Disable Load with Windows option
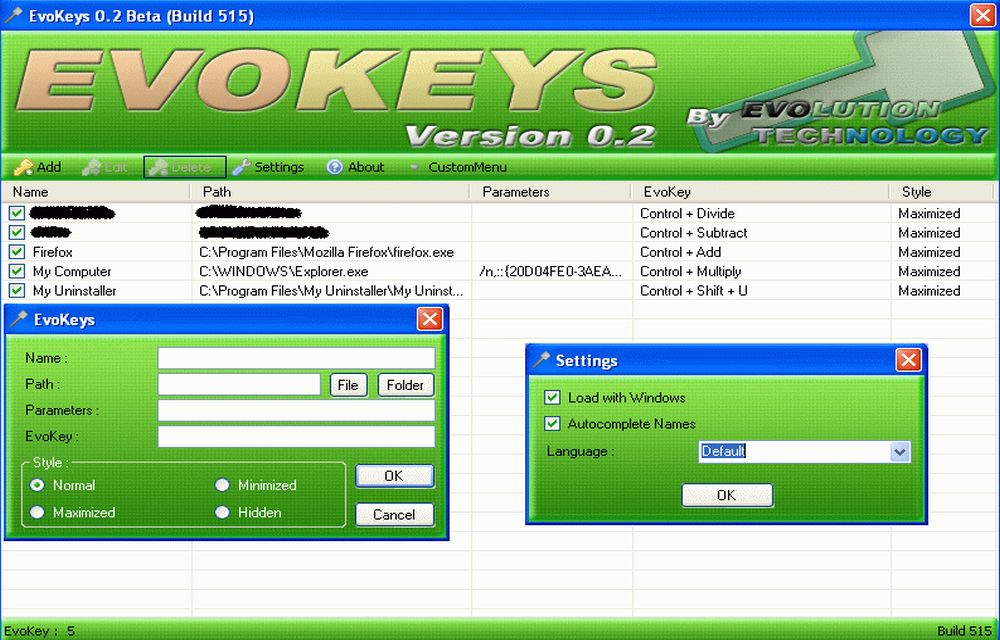 [x=552, y=397]
